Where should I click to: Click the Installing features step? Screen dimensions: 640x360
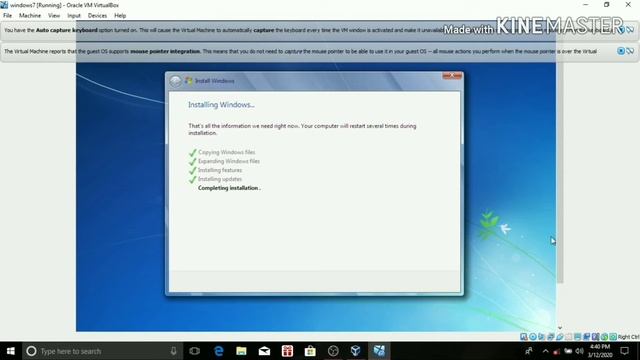click(x=220, y=170)
